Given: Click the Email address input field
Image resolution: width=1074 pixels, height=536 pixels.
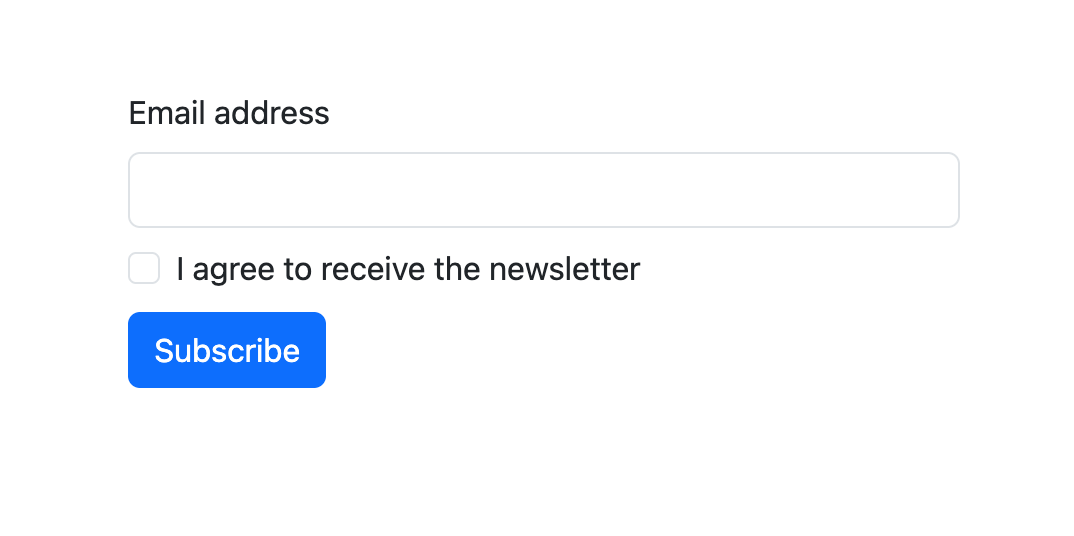Looking at the screenshot, I should click(x=543, y=190).
